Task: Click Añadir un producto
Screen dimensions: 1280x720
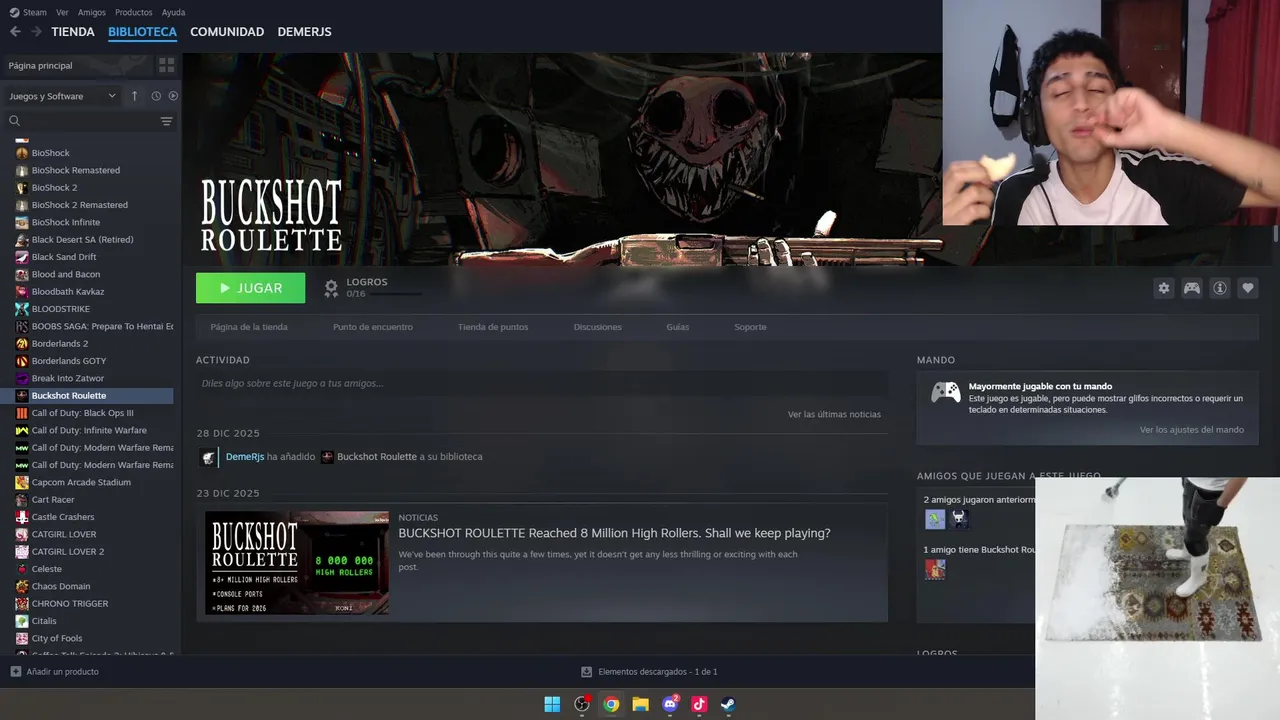Action: tap(54, 672)
